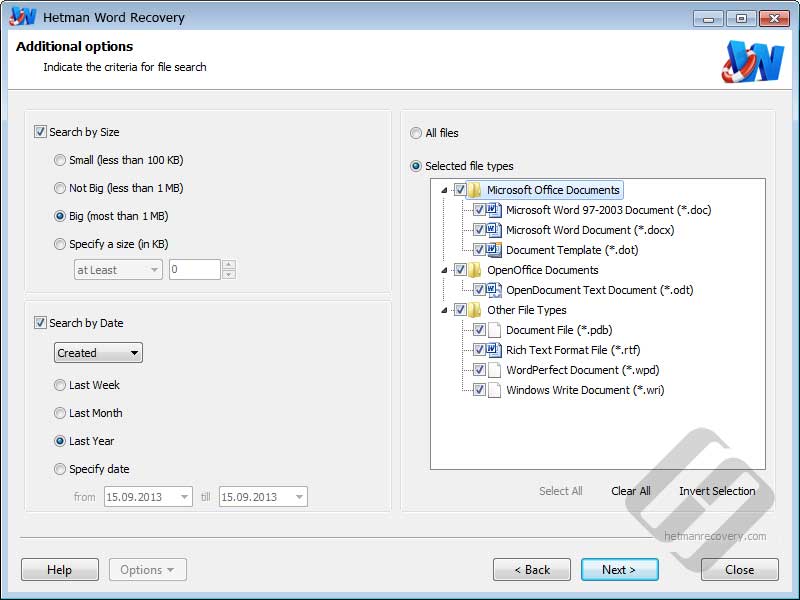Uncheck the *.docx file type checkbox
Image resolution: width=800 pixels, height=600 pixels.
(x=479, y=230)
